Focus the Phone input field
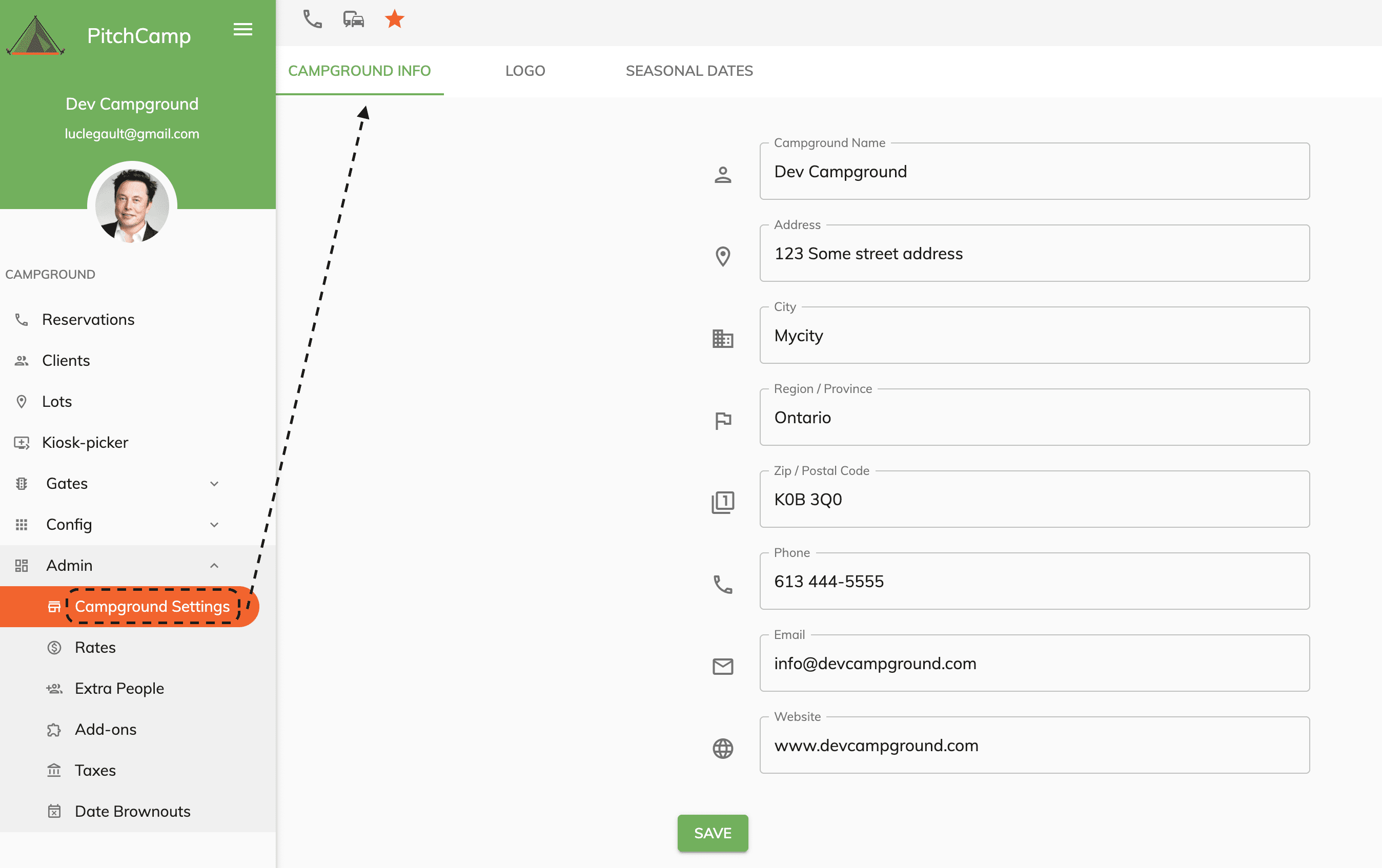Viewport: 1382px width, 868px height. point(1035,582)
